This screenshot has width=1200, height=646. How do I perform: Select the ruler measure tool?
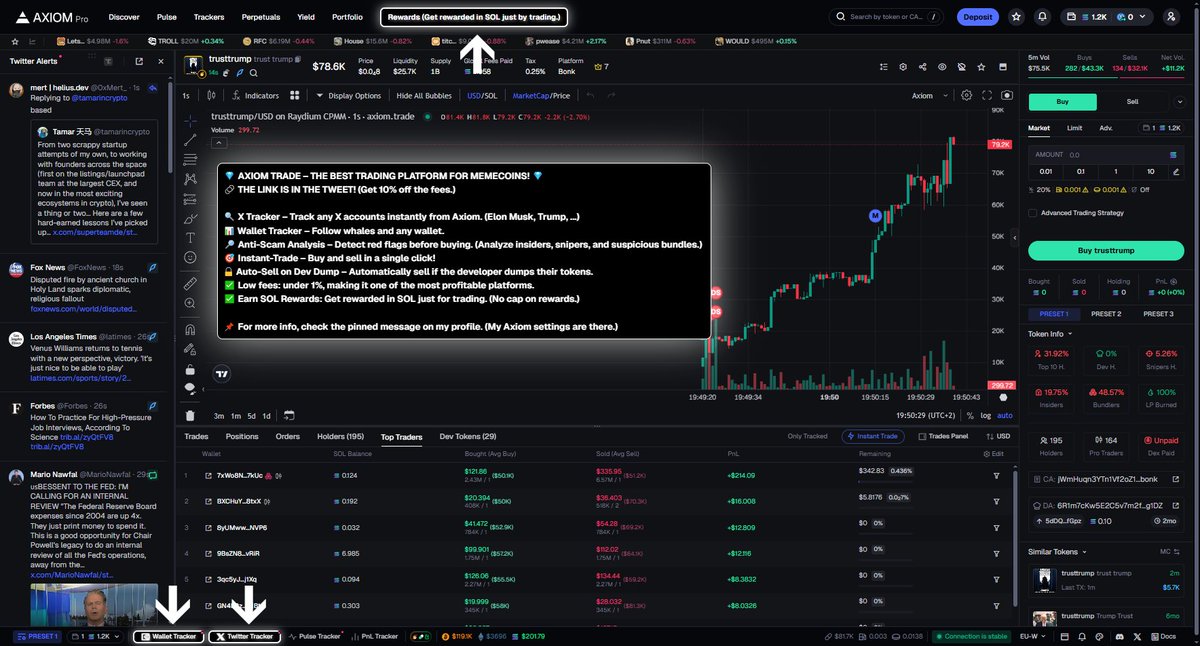(x=190, y=284)
